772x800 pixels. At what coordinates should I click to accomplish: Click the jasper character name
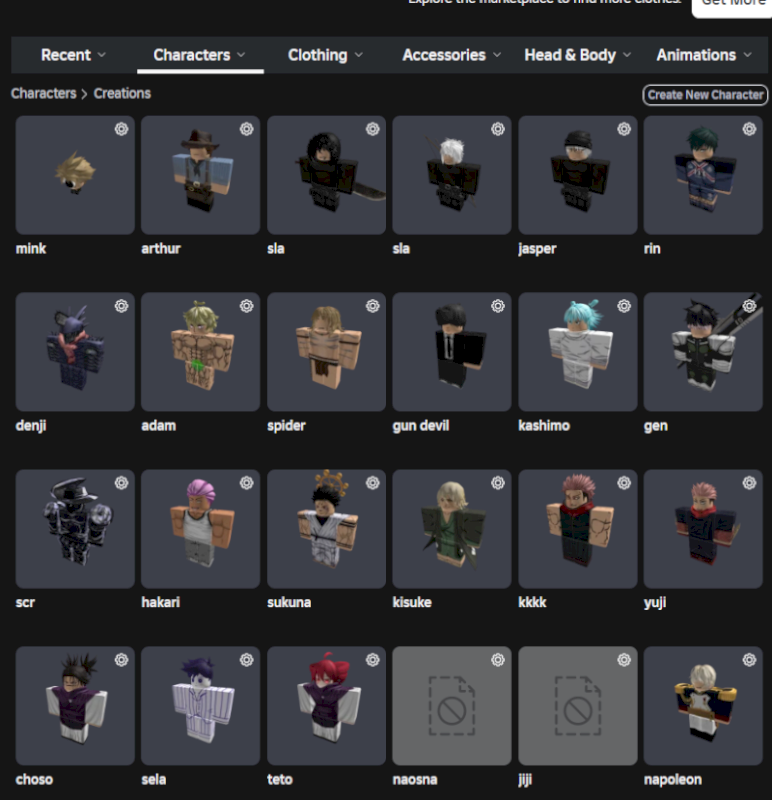pyautogui.click(x=537, y=249)
